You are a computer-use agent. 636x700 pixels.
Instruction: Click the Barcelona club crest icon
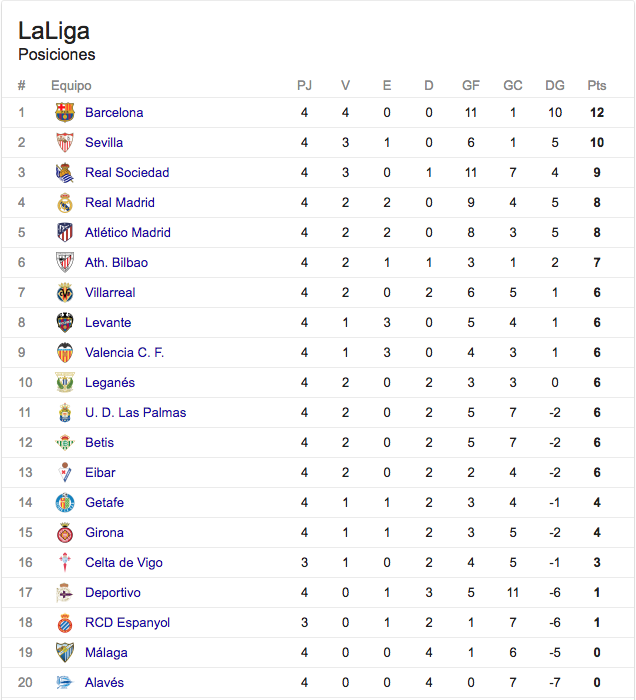tap(65, 112)
